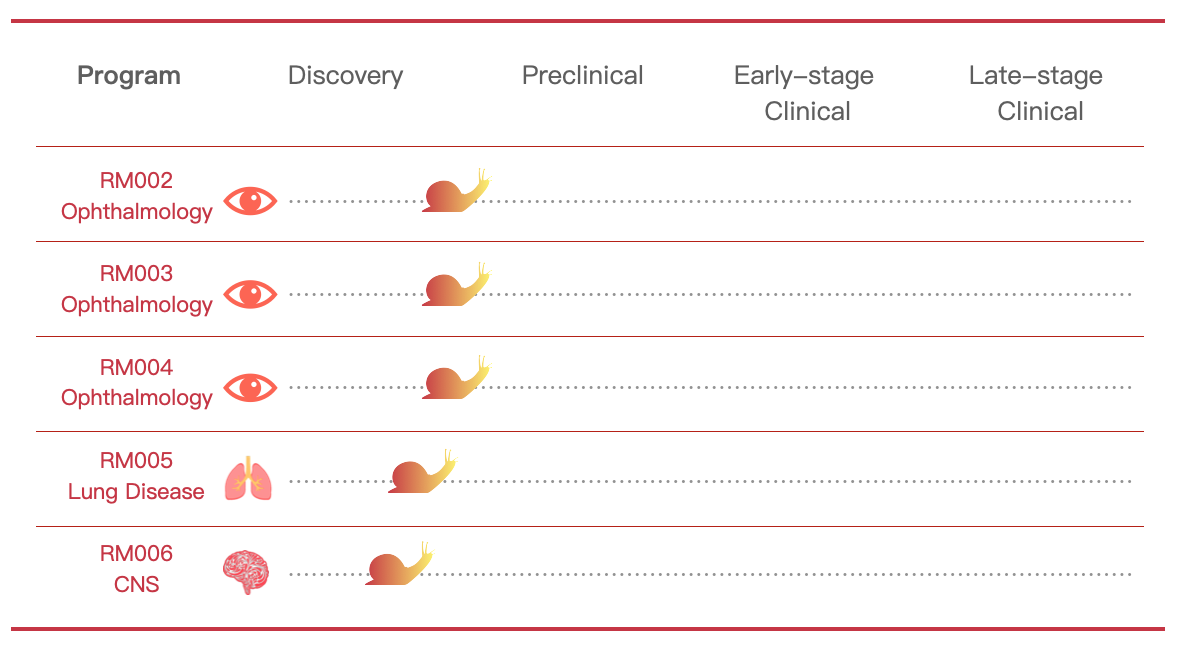The height and width of the screenshot is (652, 1188).
Task: Click the snail marker in RM002 row
Action: (x=457, y=191)
